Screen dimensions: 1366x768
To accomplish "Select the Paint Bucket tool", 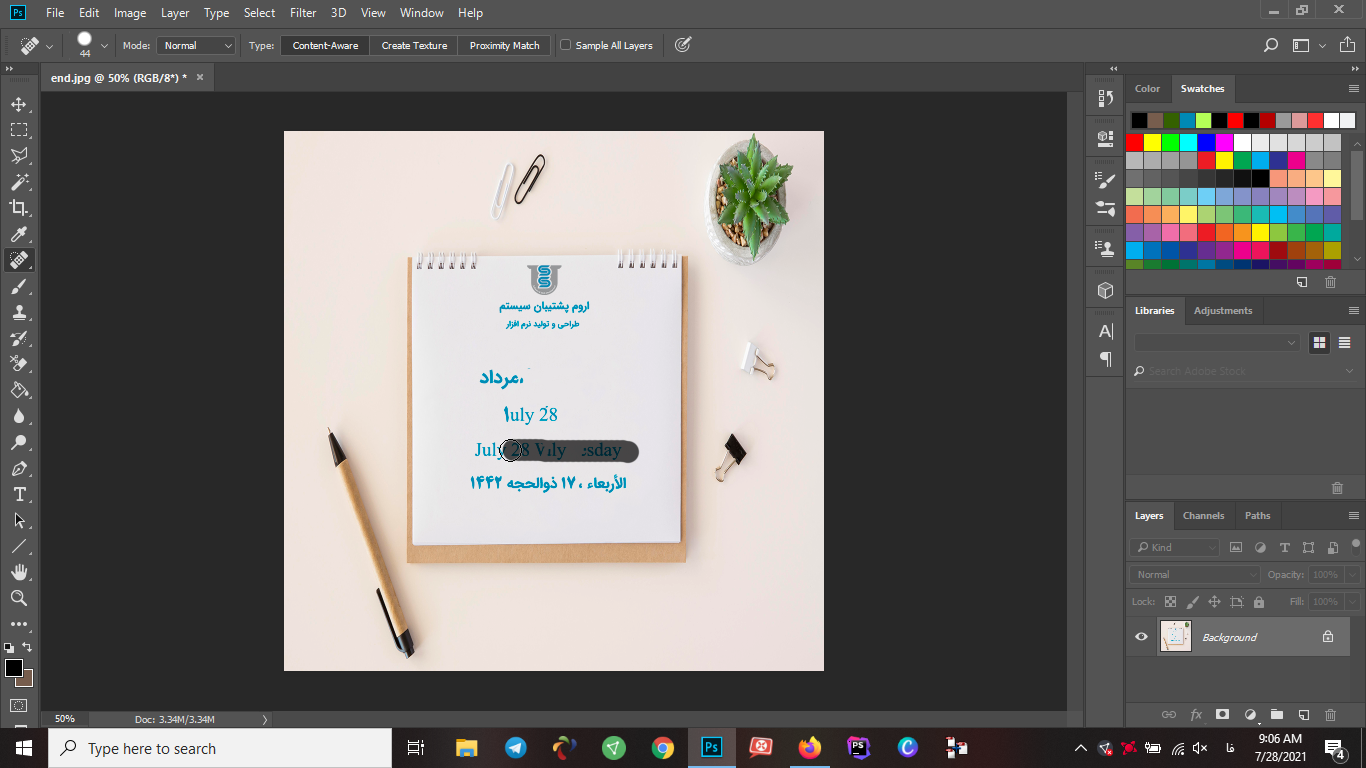I will click(18, 390).
